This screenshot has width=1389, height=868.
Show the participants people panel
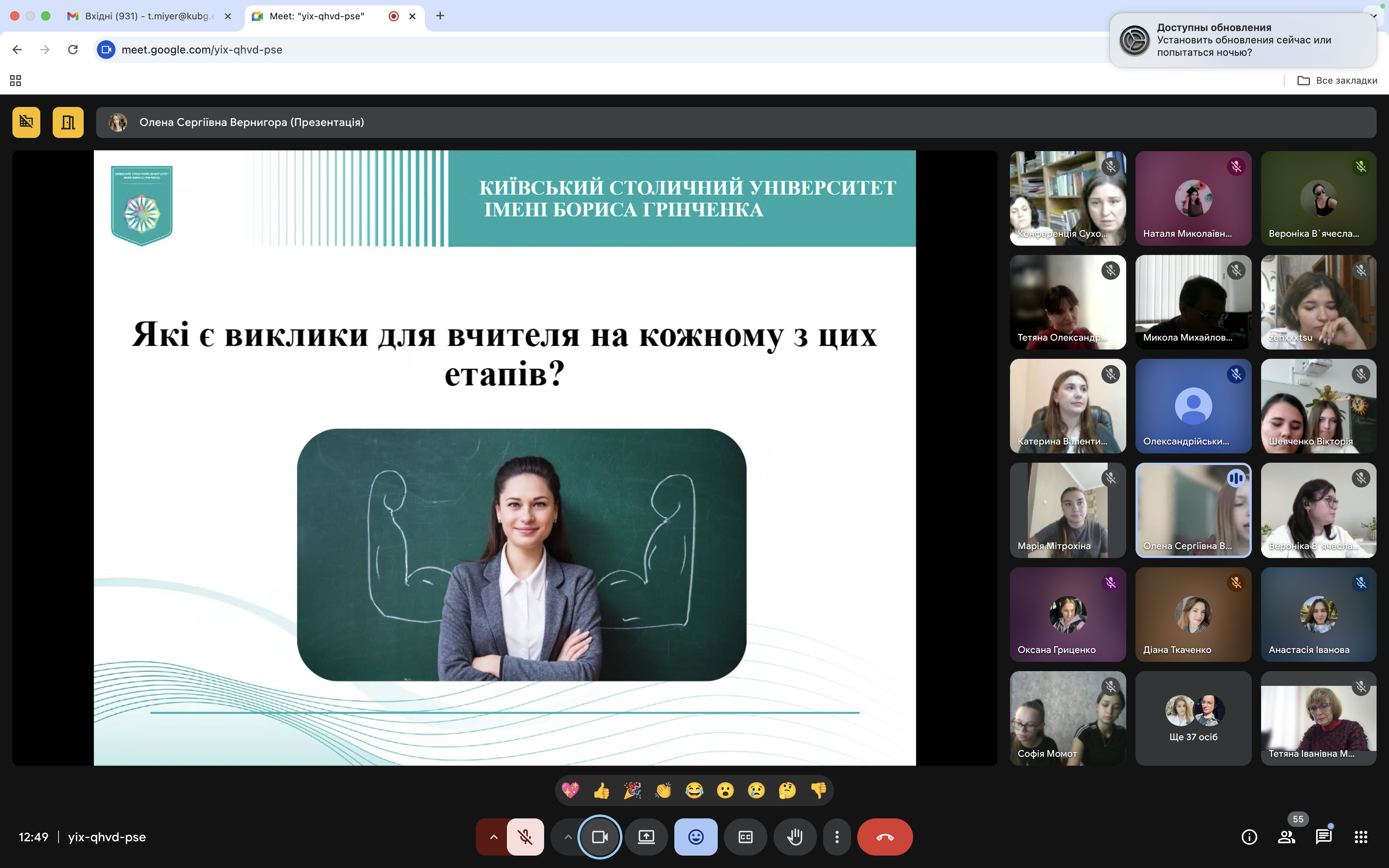coord(1286,837)
